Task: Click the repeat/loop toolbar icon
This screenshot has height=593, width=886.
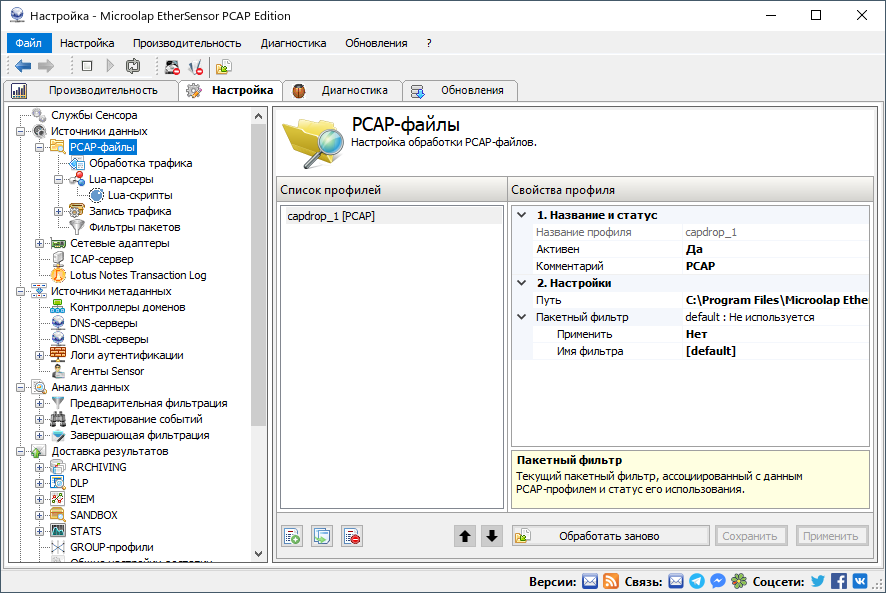Action: coord(134,64)
